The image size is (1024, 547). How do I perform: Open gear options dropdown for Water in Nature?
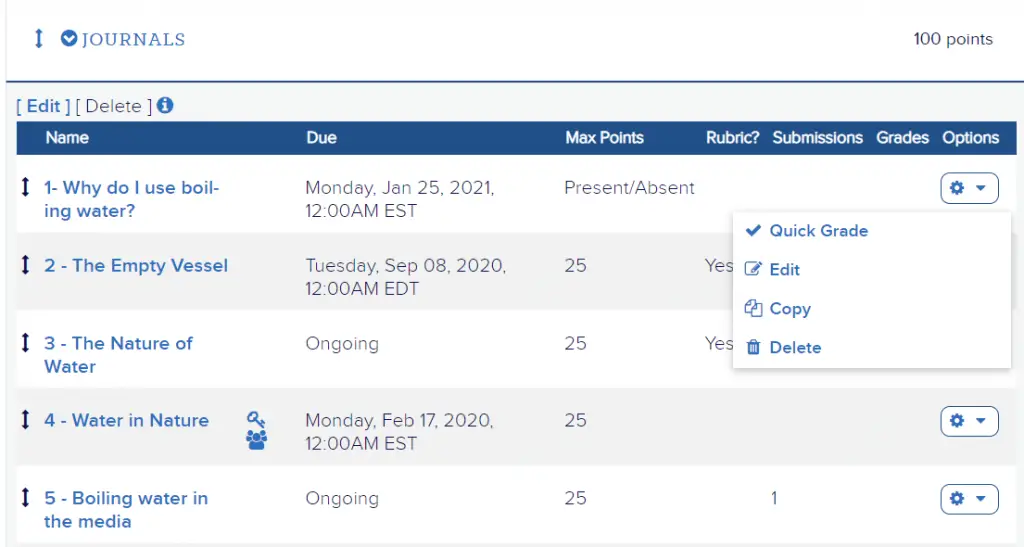pos(969,421)
